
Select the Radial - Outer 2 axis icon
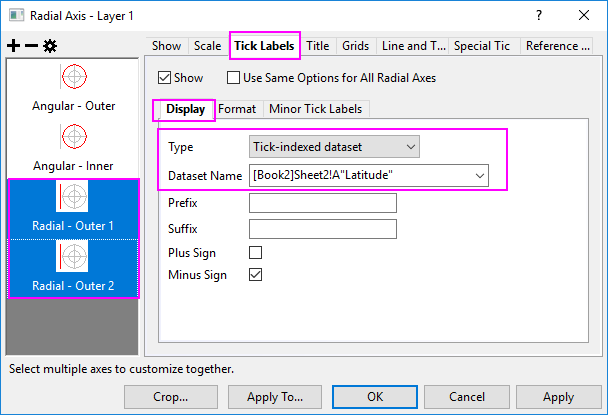tap(73, 256)
